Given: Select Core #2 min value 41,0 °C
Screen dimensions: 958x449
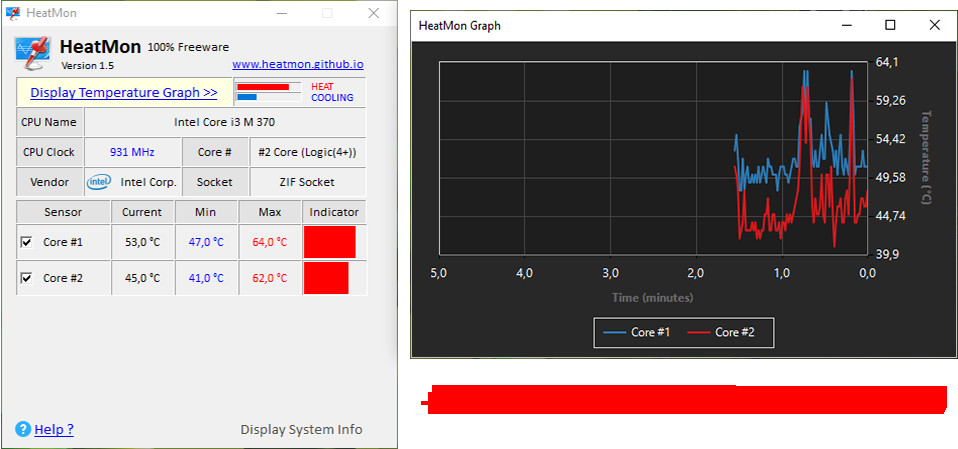Looking at the screenshot, I should tap(206, 279).
